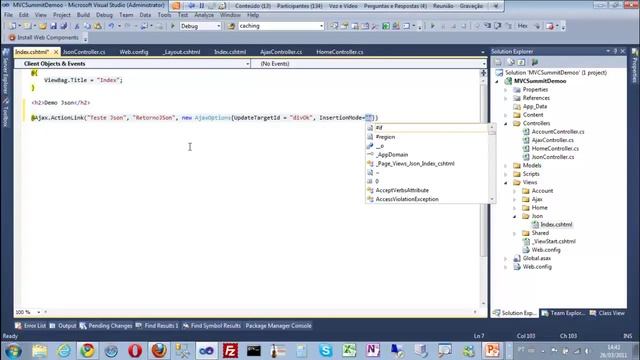This screenshot has height=360, width=640.
Task: Open the Debug menu
Action: coord(104,15)
